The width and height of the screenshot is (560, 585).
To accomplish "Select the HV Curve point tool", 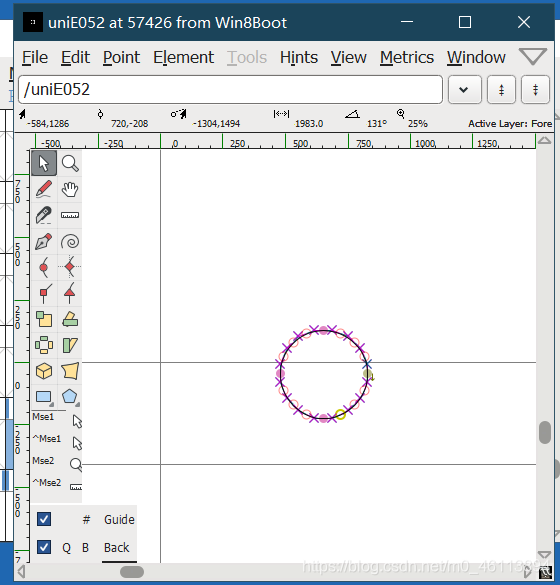I will [70, 267].
